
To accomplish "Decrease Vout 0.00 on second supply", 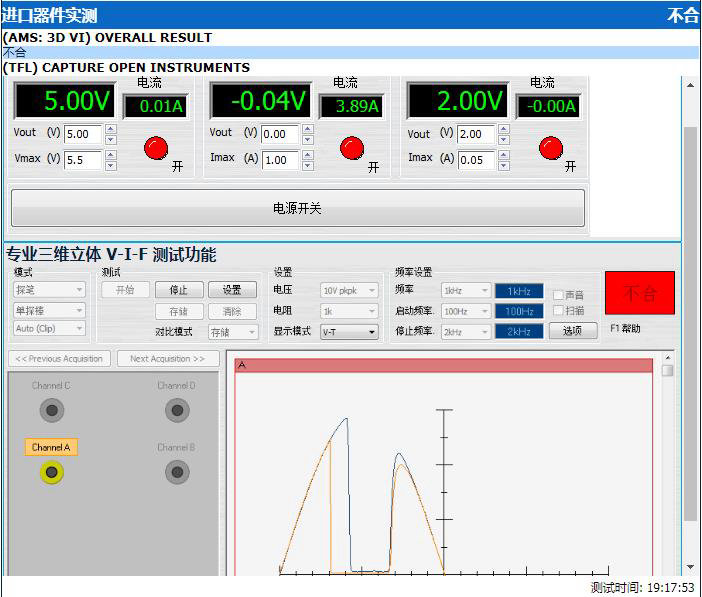I will tap(308, 139).
